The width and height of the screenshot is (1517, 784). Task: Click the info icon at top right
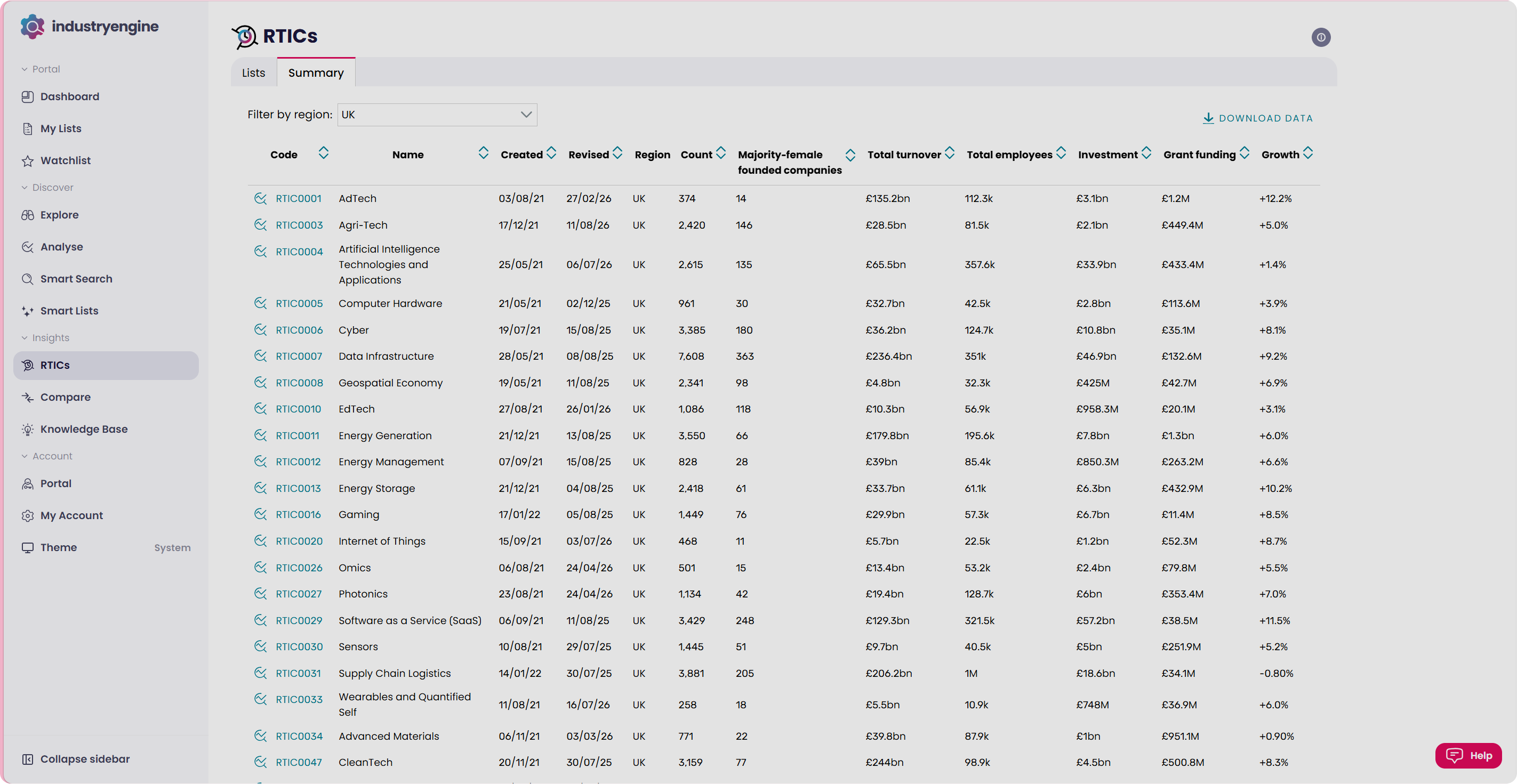pos(1321,38)
